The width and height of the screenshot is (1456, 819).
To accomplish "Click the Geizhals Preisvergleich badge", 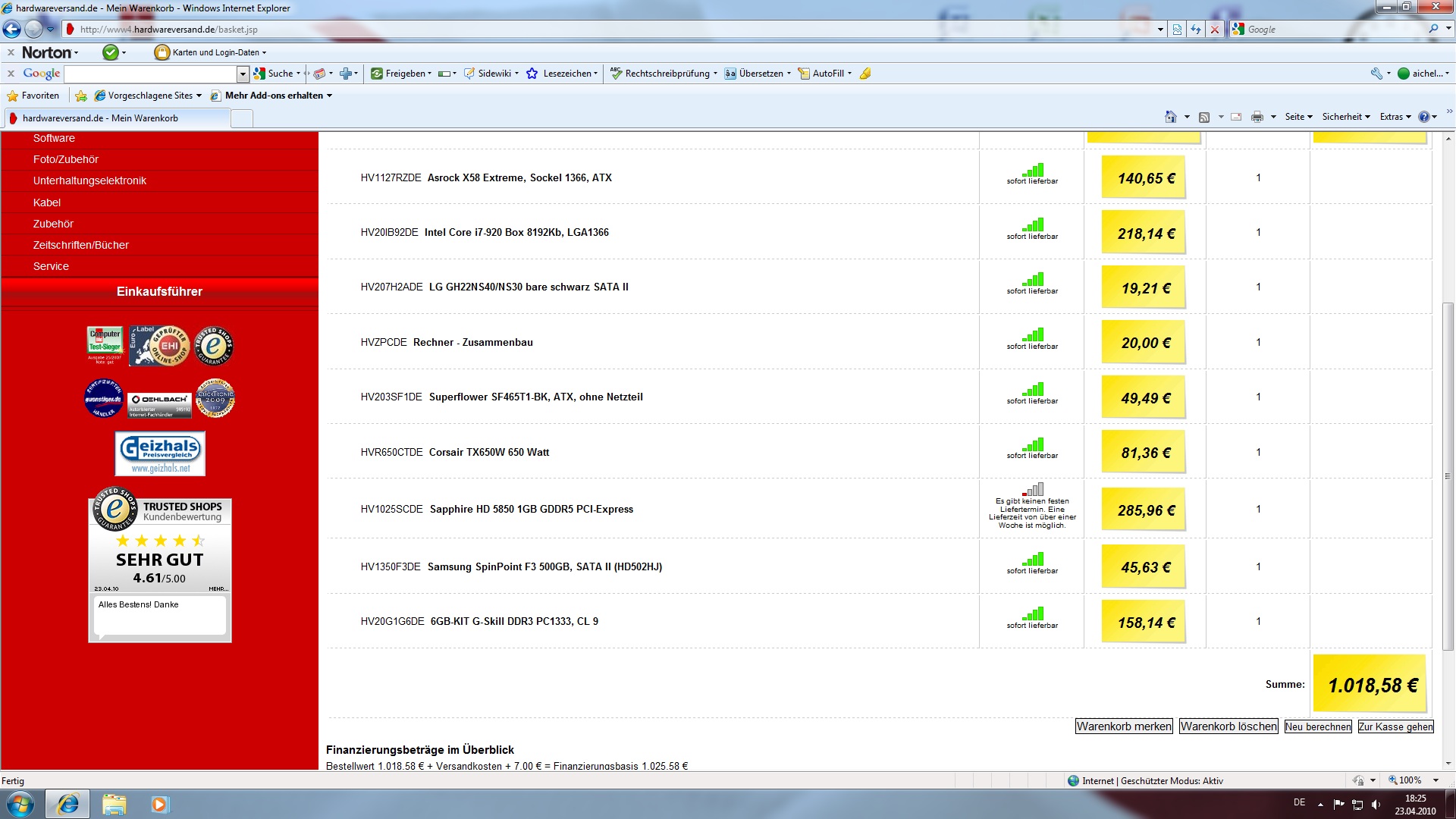I will (x=160, y=453).
